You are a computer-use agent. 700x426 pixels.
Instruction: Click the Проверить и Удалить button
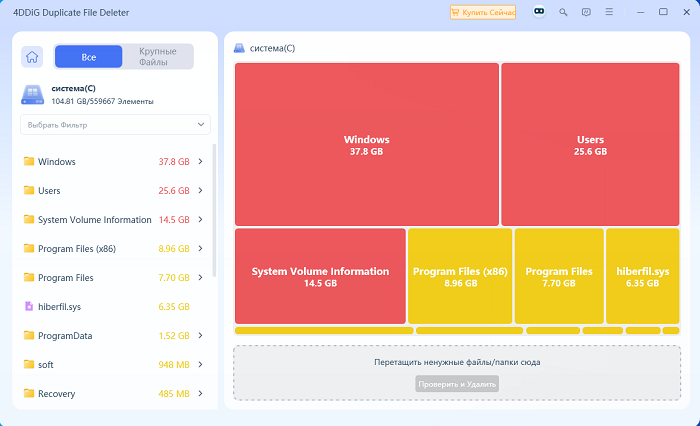tap(457, 384)
